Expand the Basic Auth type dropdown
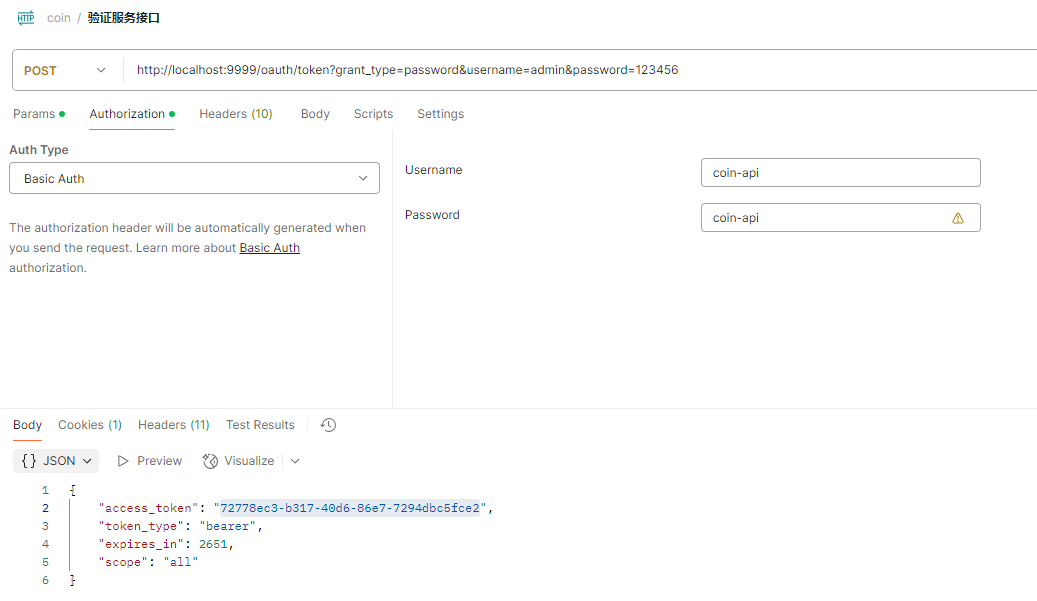Viewport: 1037px width, 601px height. pyautogui.click(x=194, y=179)
